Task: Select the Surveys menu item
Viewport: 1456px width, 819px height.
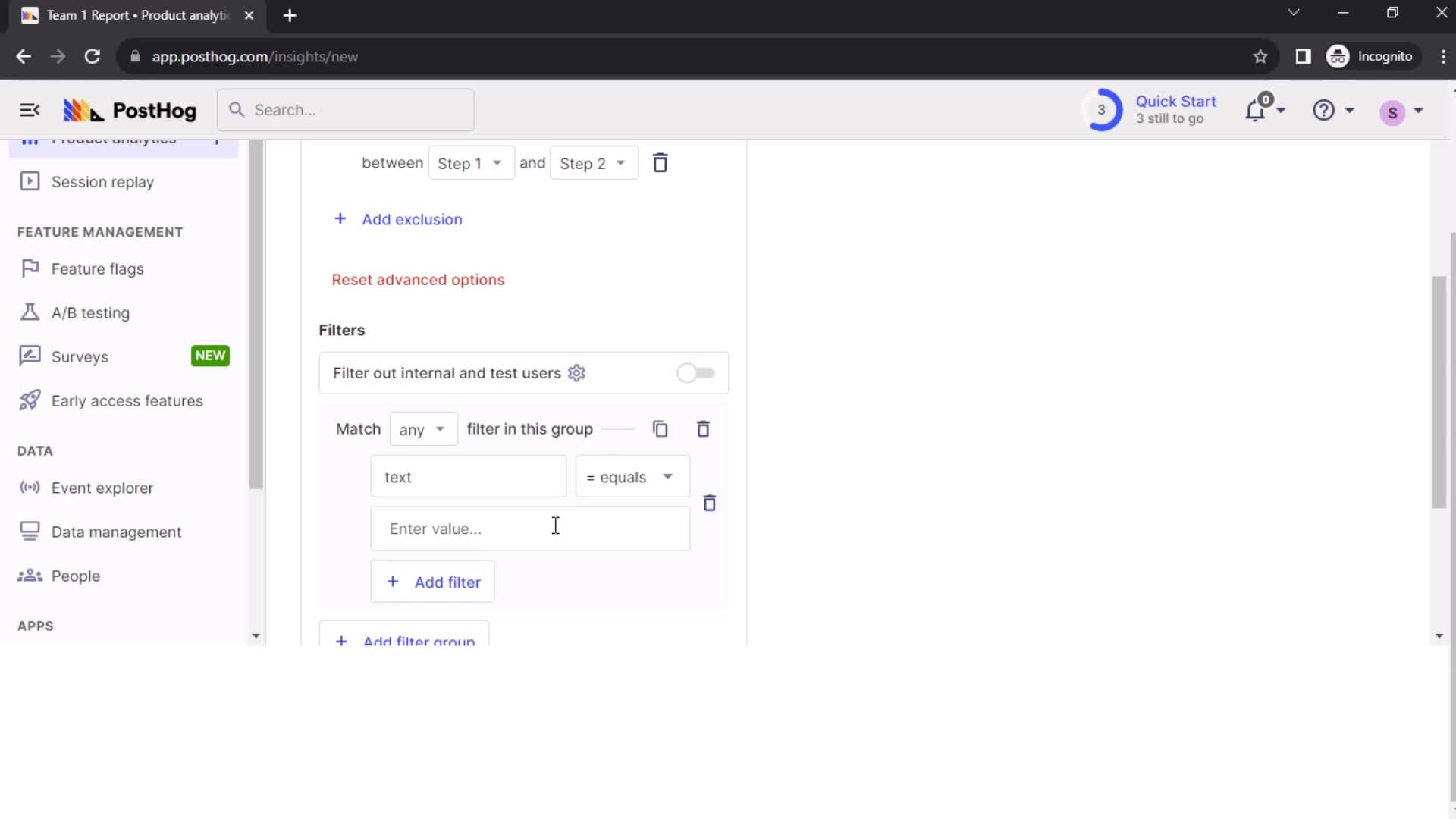Action: (x=79, y=357)
